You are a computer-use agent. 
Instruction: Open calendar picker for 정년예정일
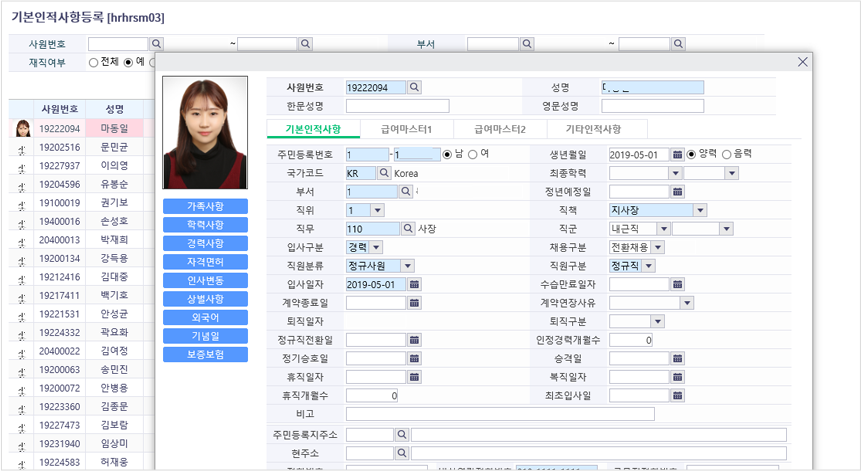click(x=678, y=192)
